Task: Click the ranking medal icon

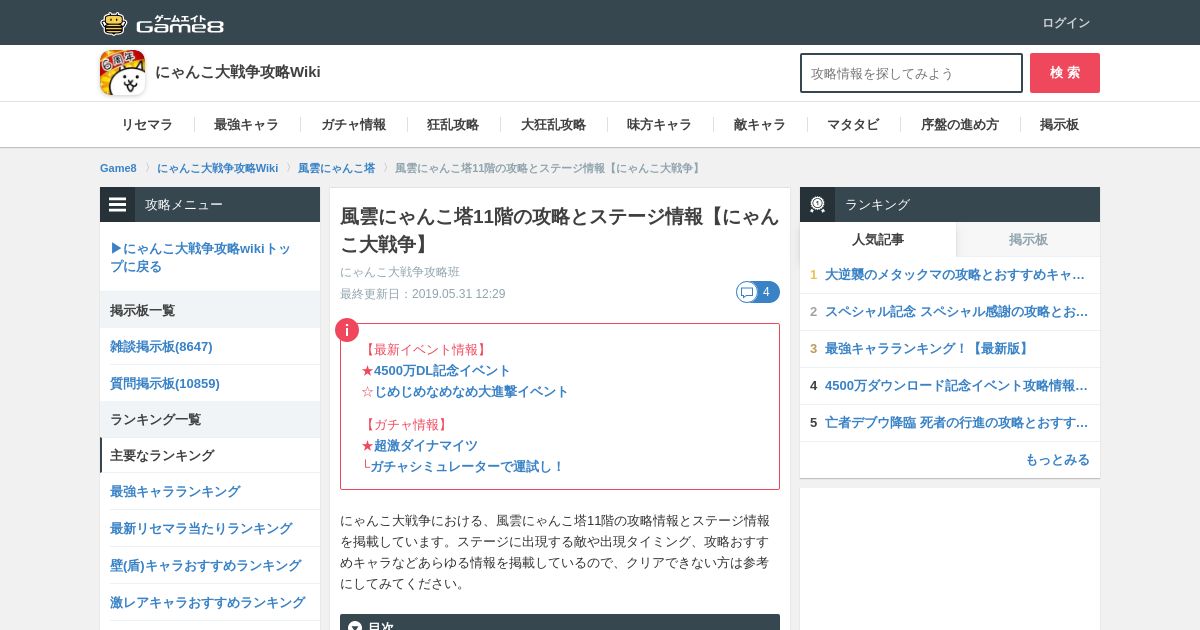Action: coord(817,205)
